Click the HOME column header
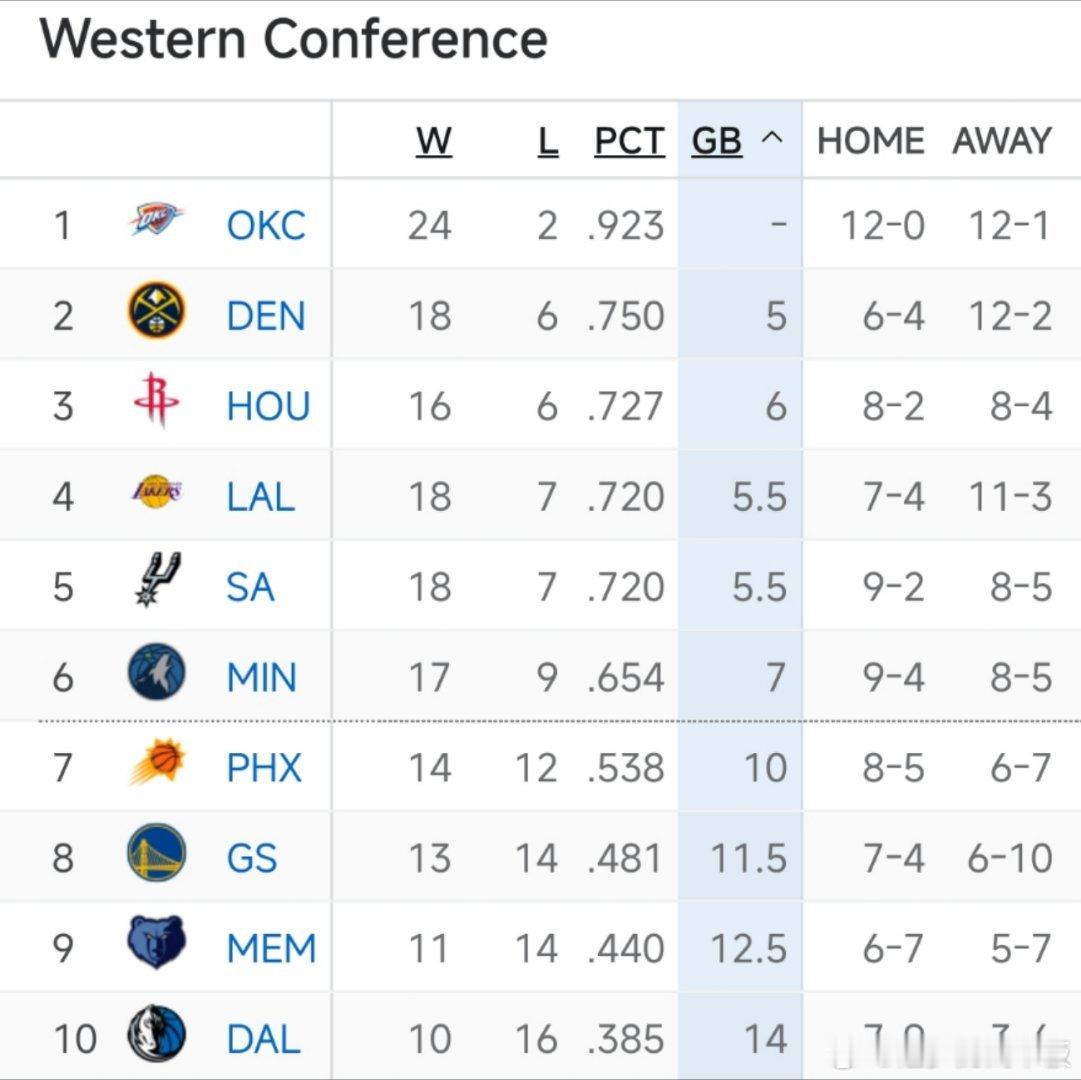 870,141
